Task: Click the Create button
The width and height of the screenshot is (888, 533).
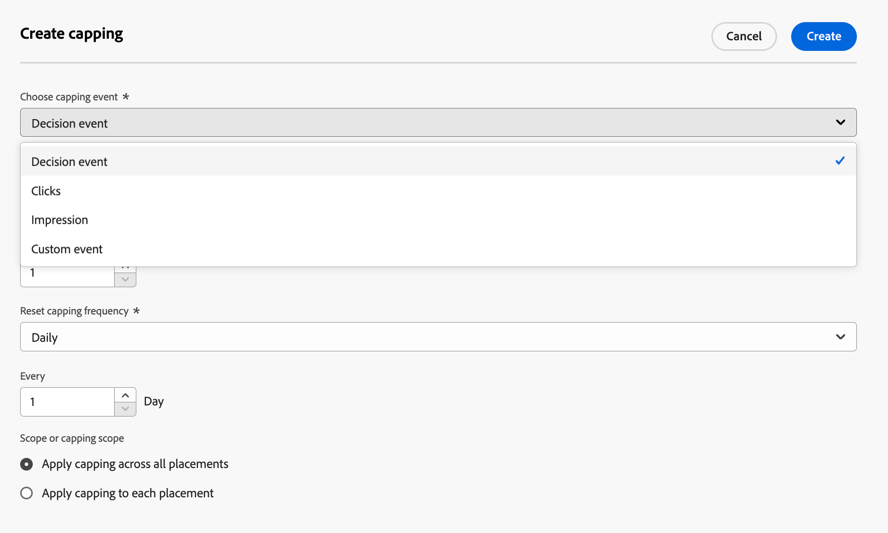Action: pos(823,36)
